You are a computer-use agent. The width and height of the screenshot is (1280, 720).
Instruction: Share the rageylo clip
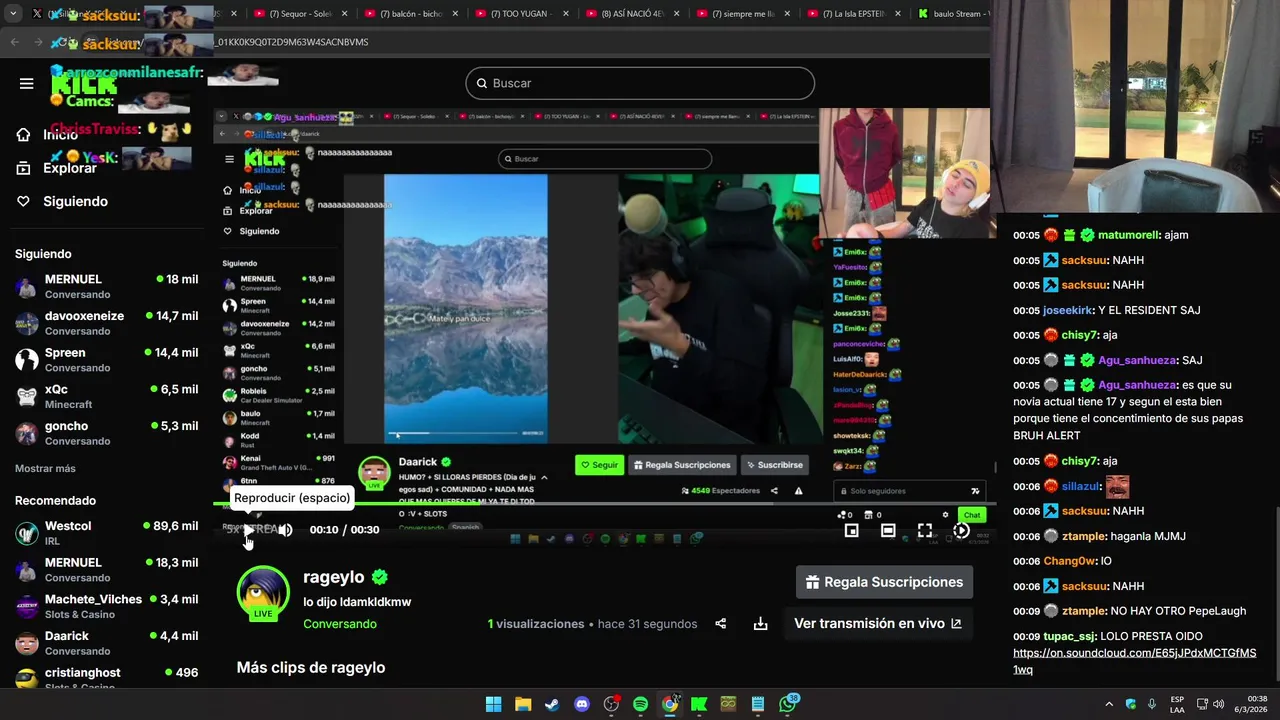coord(720,624)
